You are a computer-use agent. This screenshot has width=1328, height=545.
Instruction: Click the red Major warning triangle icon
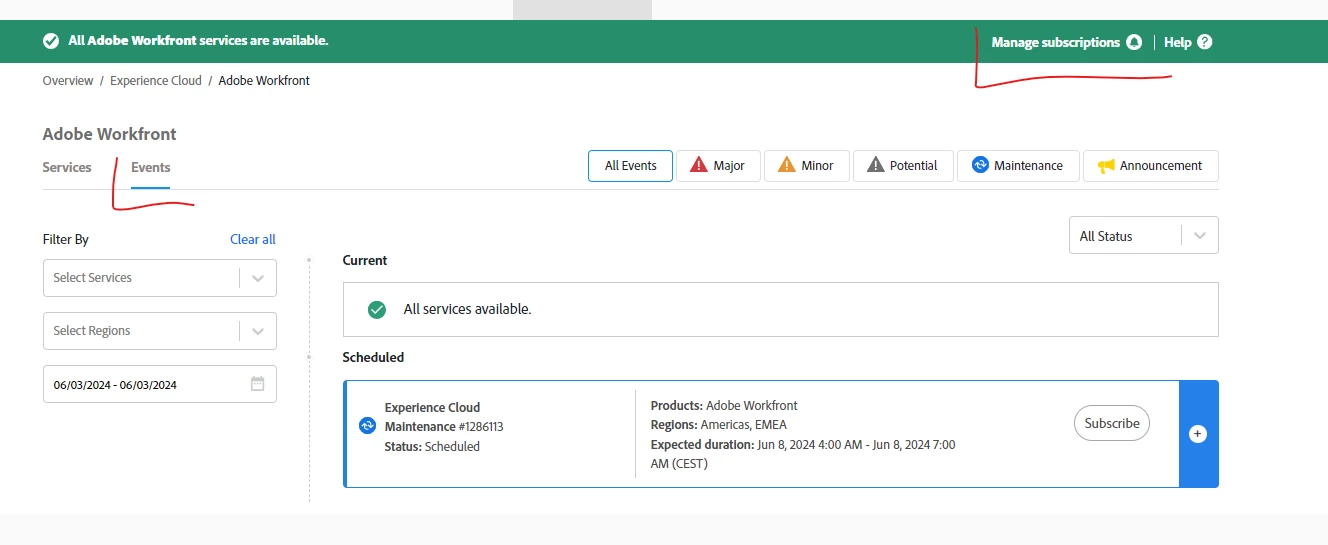coord(699,165)
